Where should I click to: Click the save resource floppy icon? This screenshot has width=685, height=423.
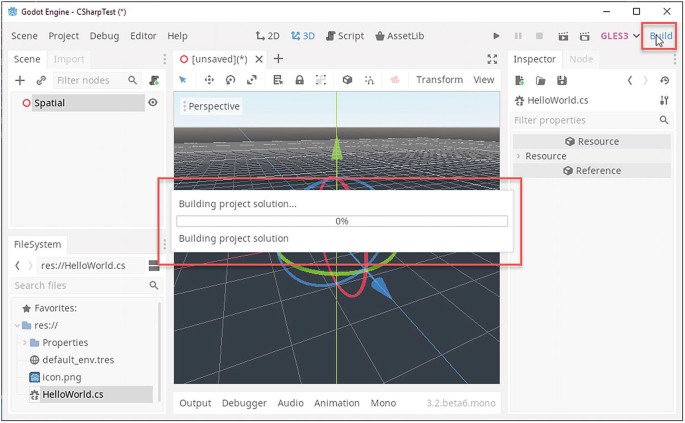[562, 80]
